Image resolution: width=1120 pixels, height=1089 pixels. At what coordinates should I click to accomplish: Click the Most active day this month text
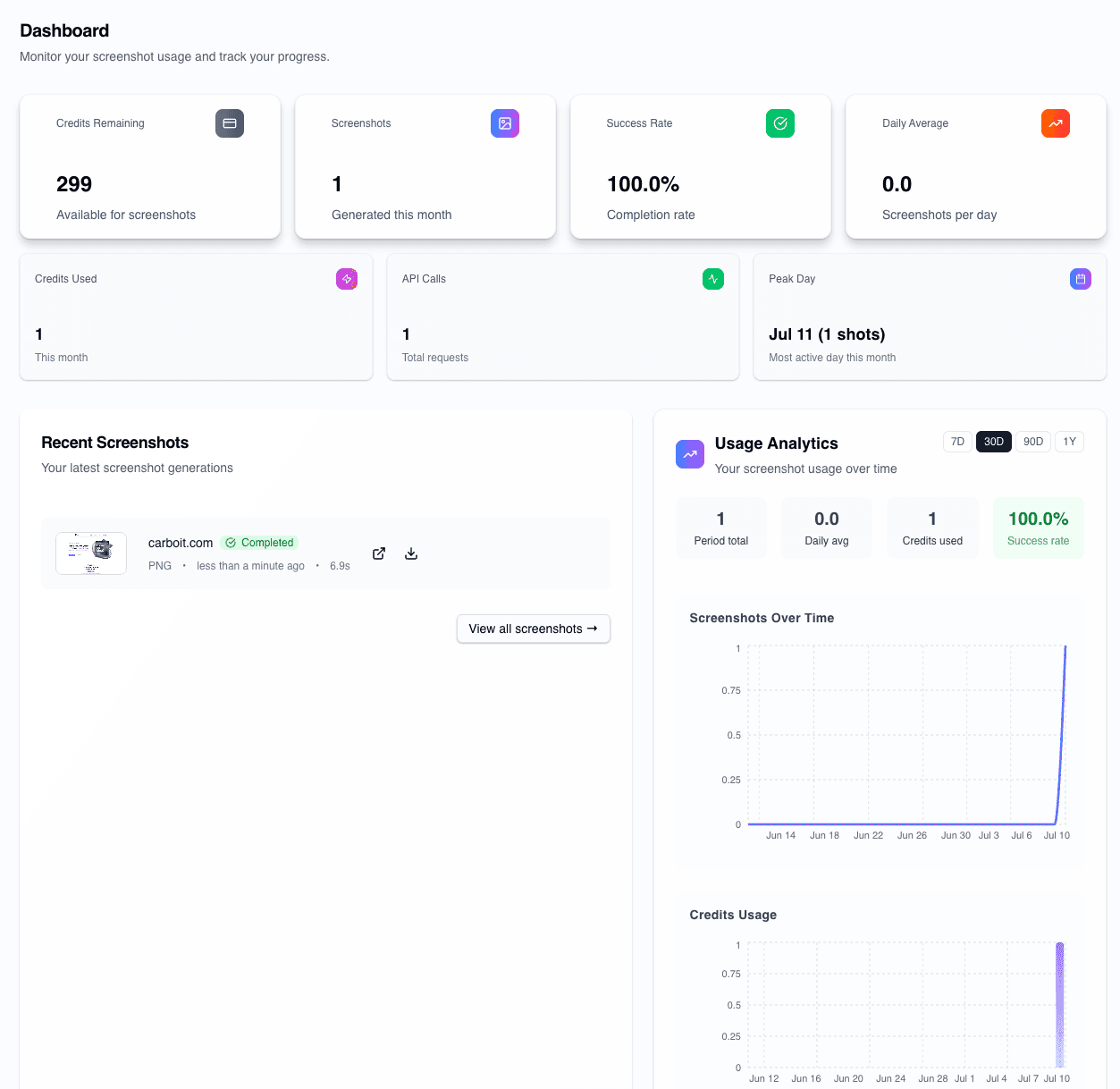pyautogui.click(x=832, y=358)
